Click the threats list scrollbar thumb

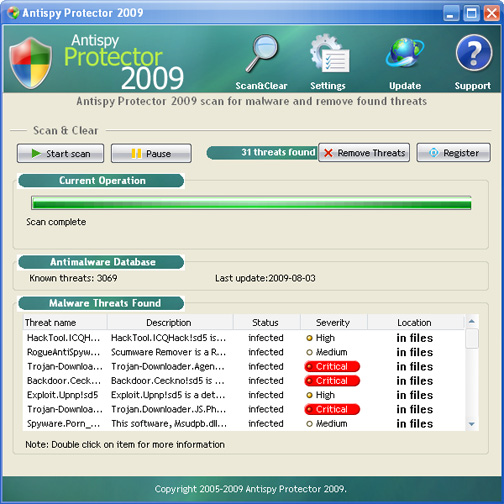[471, 339]
